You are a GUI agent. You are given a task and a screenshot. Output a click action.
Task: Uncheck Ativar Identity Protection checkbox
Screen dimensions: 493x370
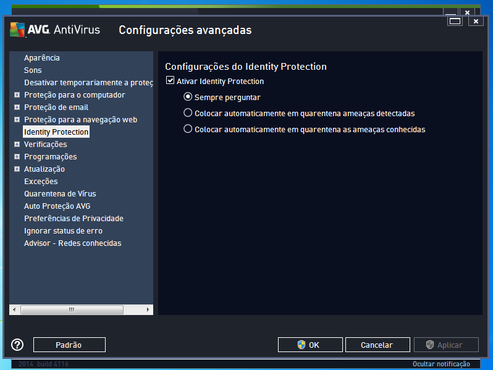coord(170,80)
